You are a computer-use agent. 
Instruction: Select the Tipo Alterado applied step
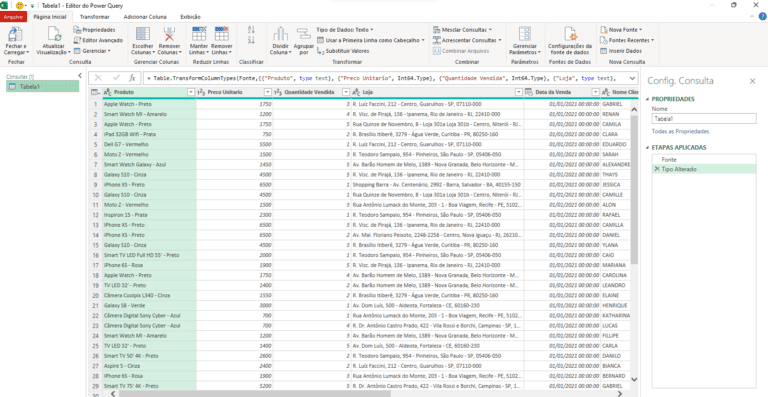pos(704,169)
